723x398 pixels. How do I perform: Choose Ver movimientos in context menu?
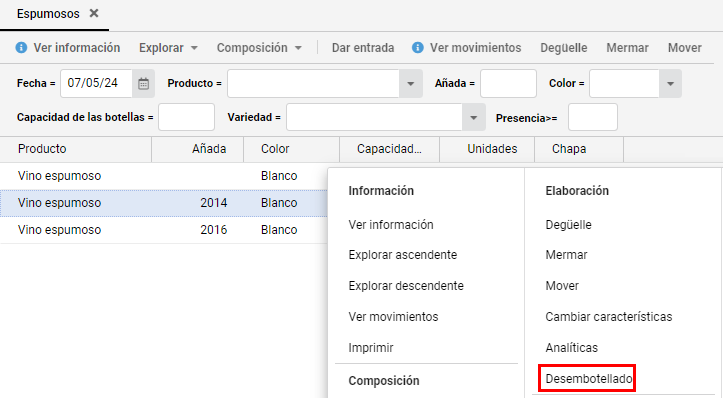point(393,316)
